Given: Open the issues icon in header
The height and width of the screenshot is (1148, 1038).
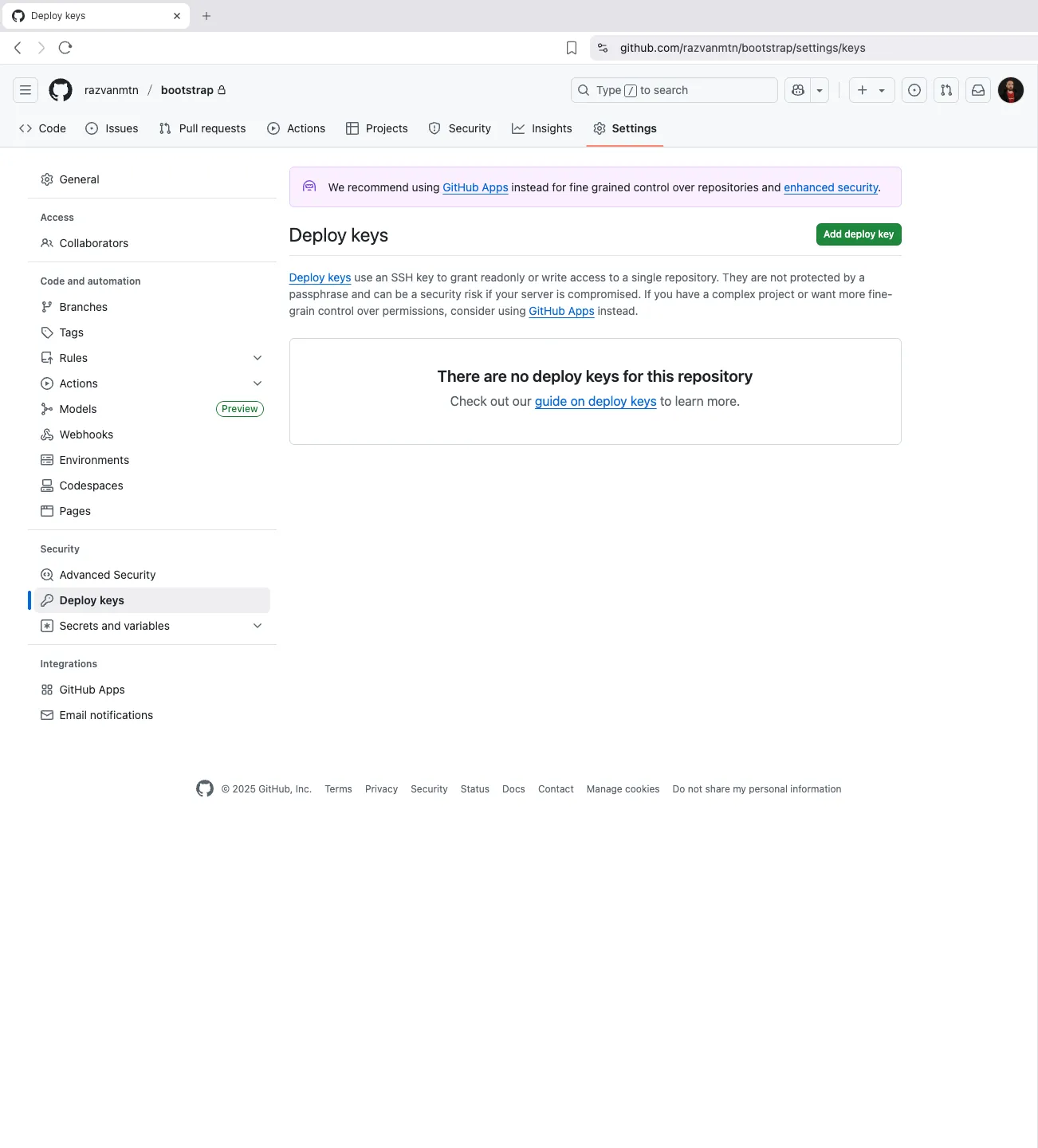Looking at the screenshot, I should coord(914,90).
